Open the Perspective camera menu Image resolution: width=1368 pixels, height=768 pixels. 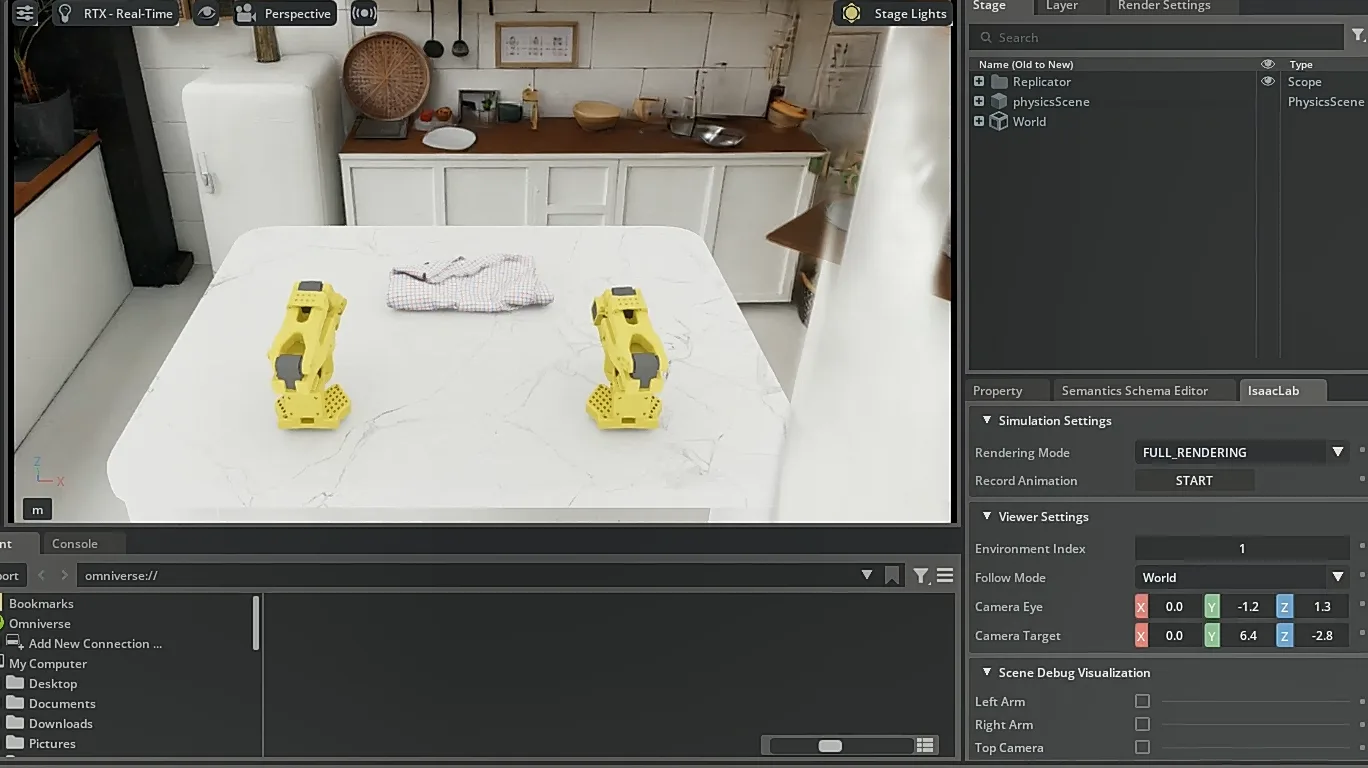coord(284,13)
